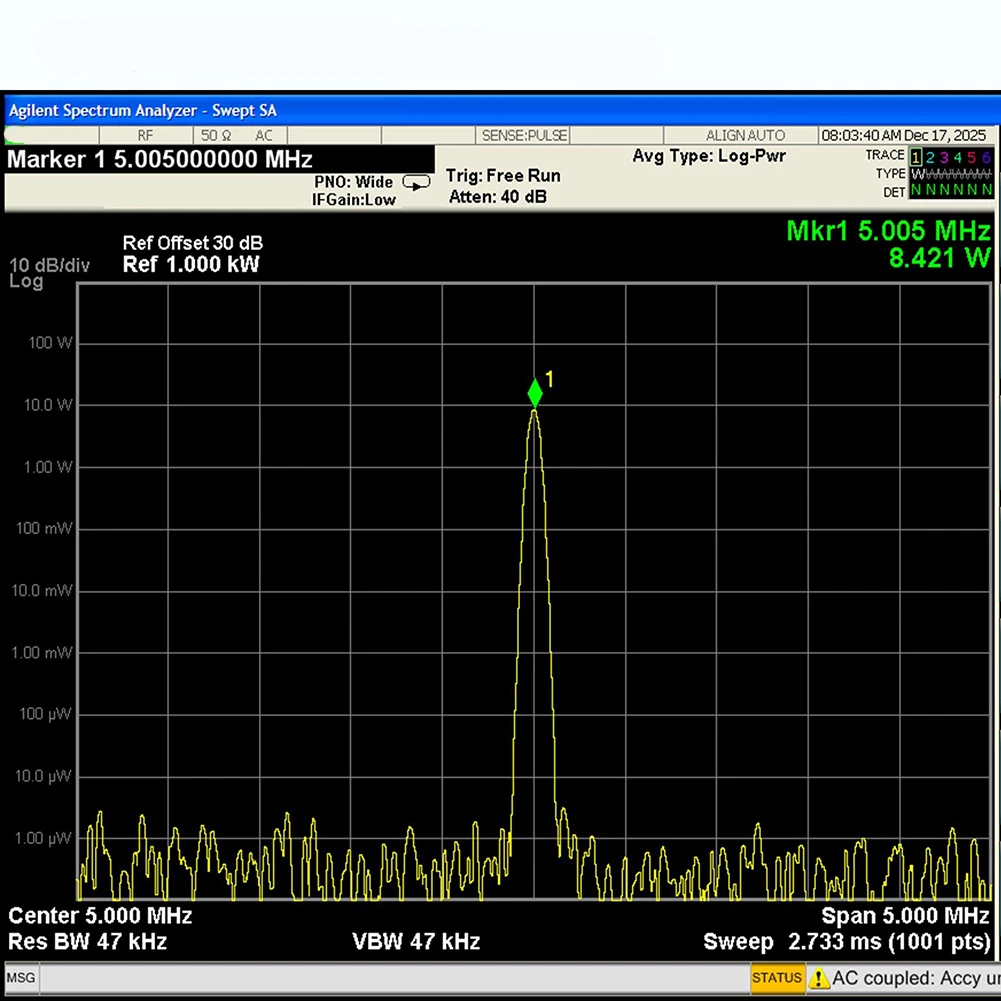Click the N detector letter under trace 6

(x=986, y=190)
